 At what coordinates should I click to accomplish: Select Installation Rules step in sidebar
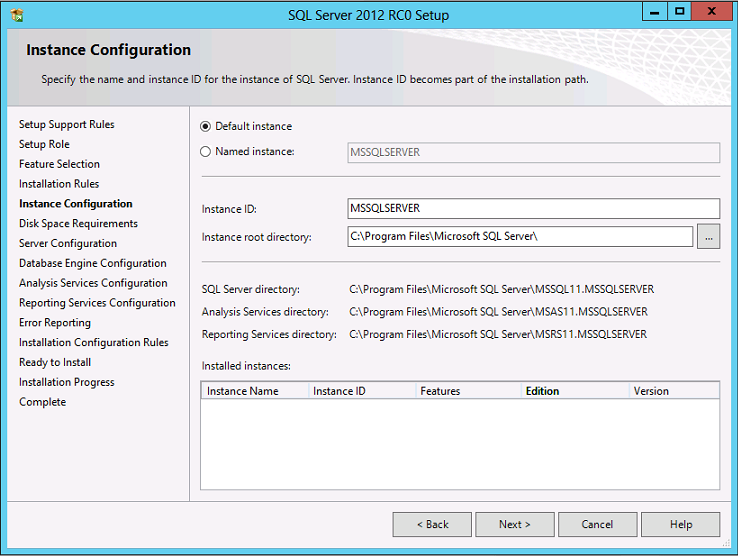click(59, 184)
